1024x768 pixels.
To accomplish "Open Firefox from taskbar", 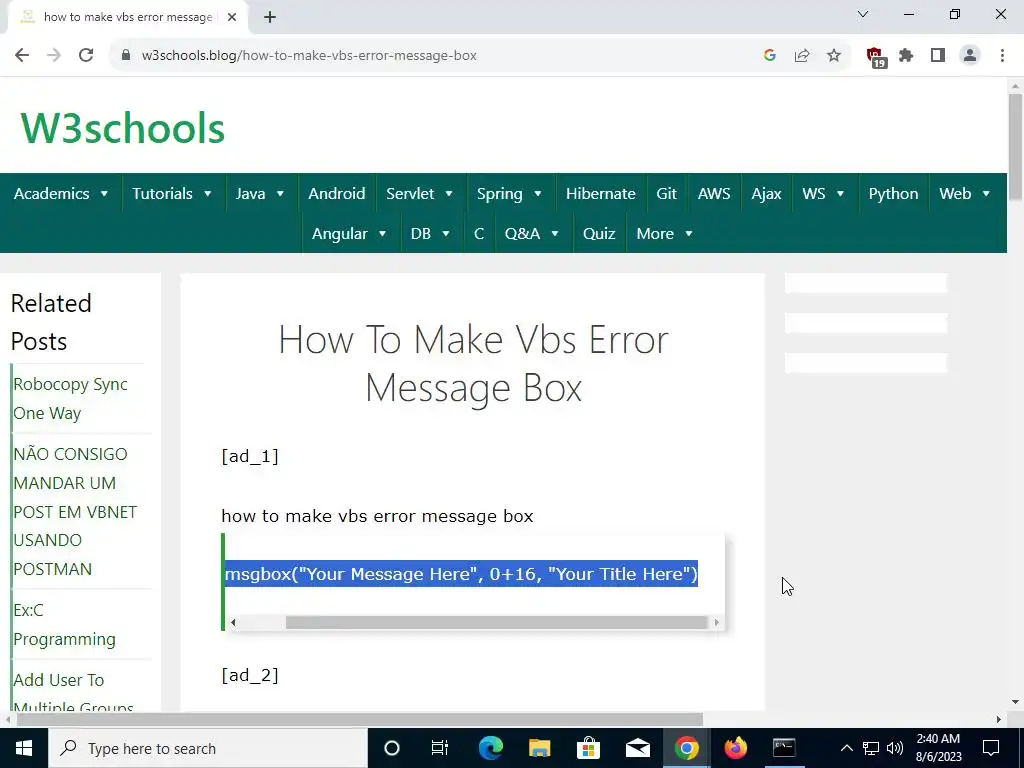I will [x=735, y=748].
